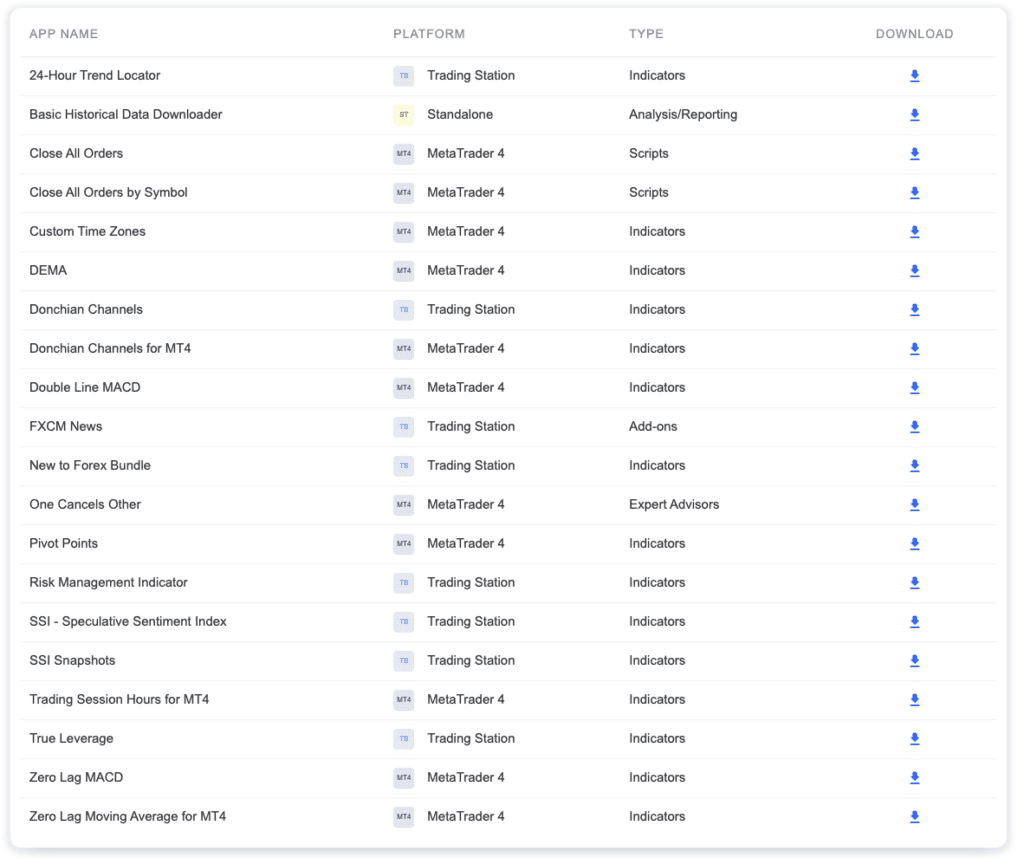Click the Custom Time Zones app name

pyautogui.click(x=88, y=232)
